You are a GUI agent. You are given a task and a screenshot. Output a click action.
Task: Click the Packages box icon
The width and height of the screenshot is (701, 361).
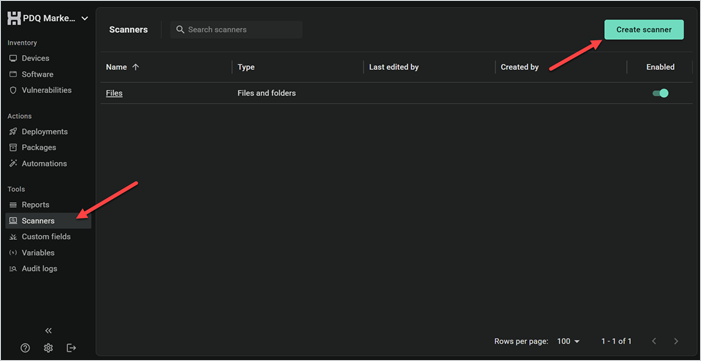click(x=13, y=148)
